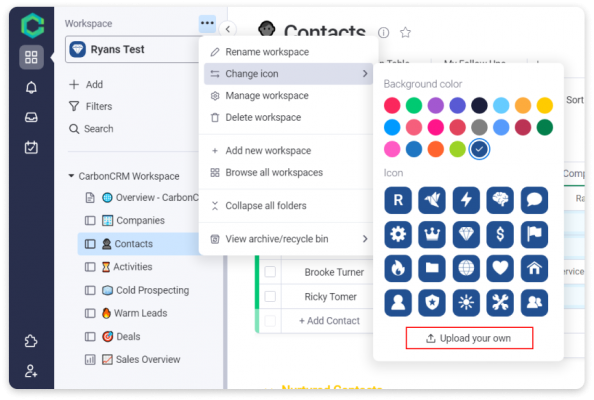
Task: Click Add in the workspace sidebar
Action: point(86,84)
